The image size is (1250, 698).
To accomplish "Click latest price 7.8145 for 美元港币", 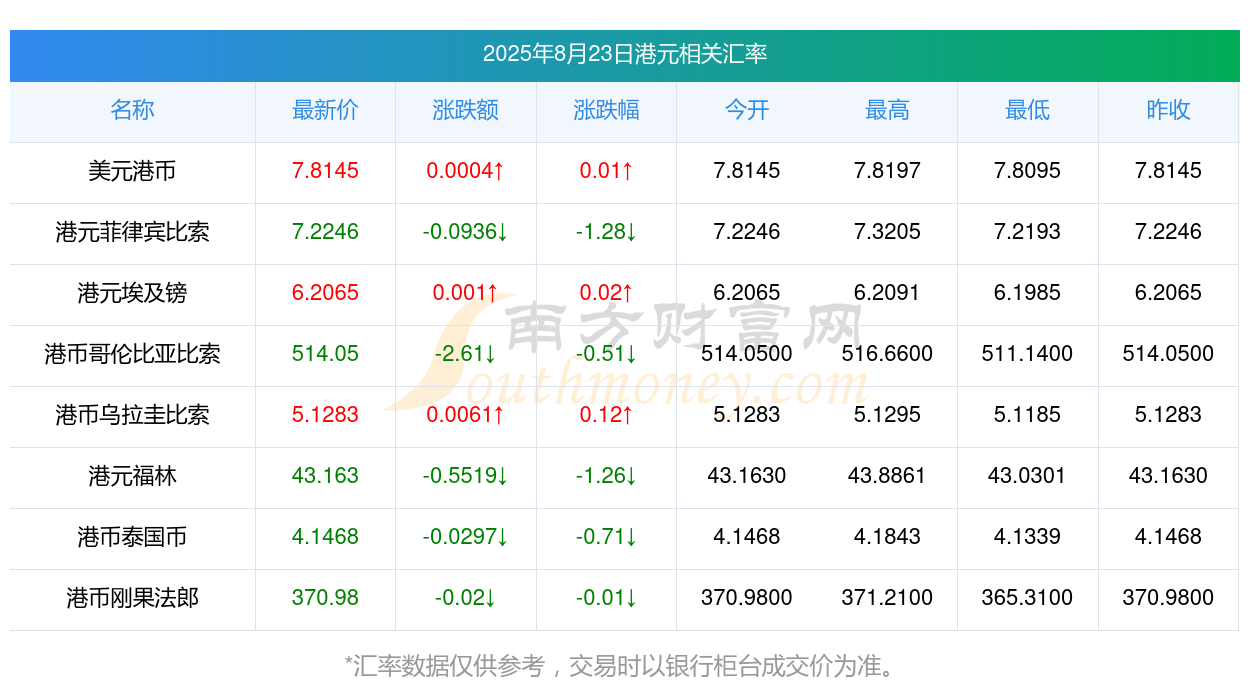I will (x=325, y=171).
